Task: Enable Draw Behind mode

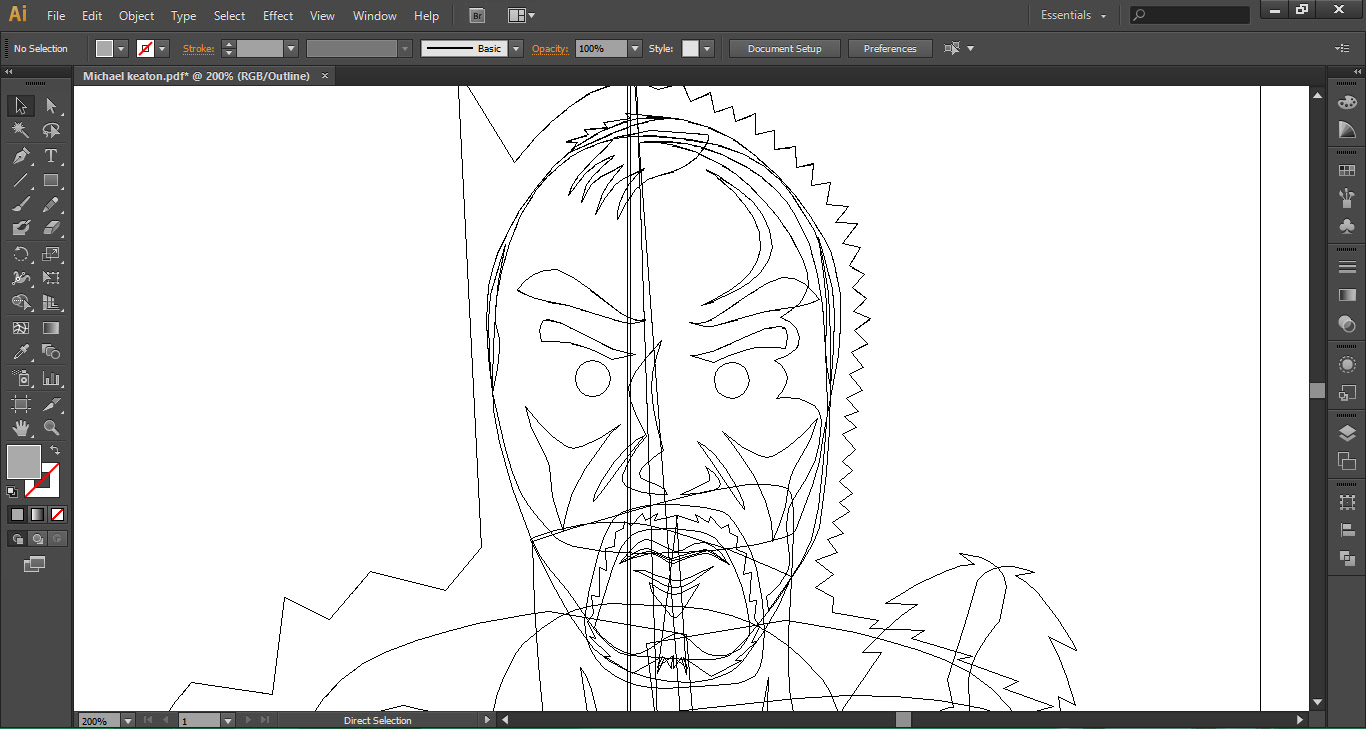Action: pyautogui.click(x=37, y=539)
